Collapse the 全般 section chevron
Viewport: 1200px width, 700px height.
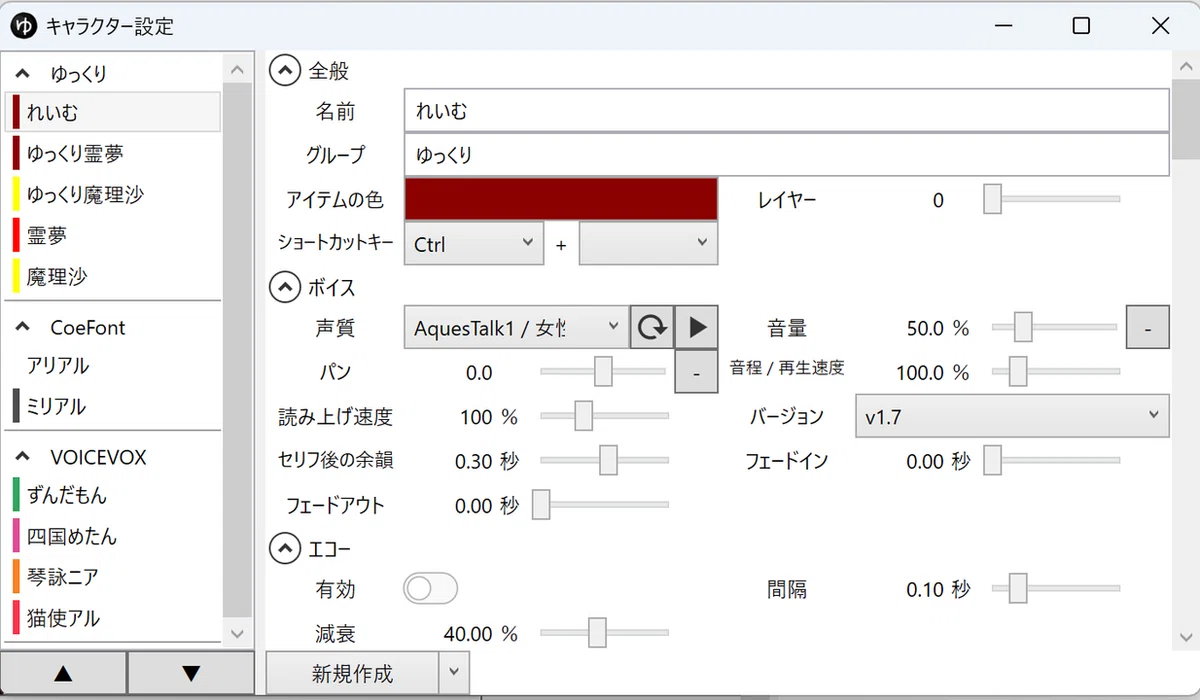(x=285, y=71)
